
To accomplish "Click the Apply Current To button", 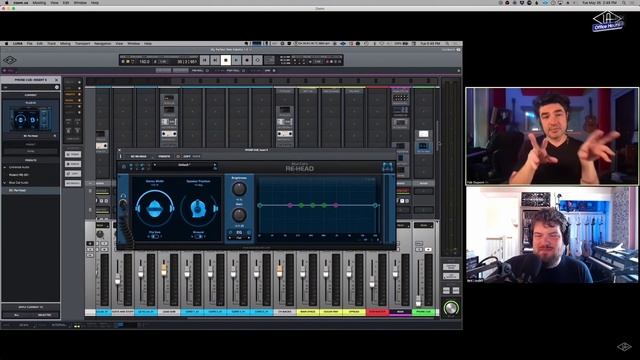I will 31,307.
